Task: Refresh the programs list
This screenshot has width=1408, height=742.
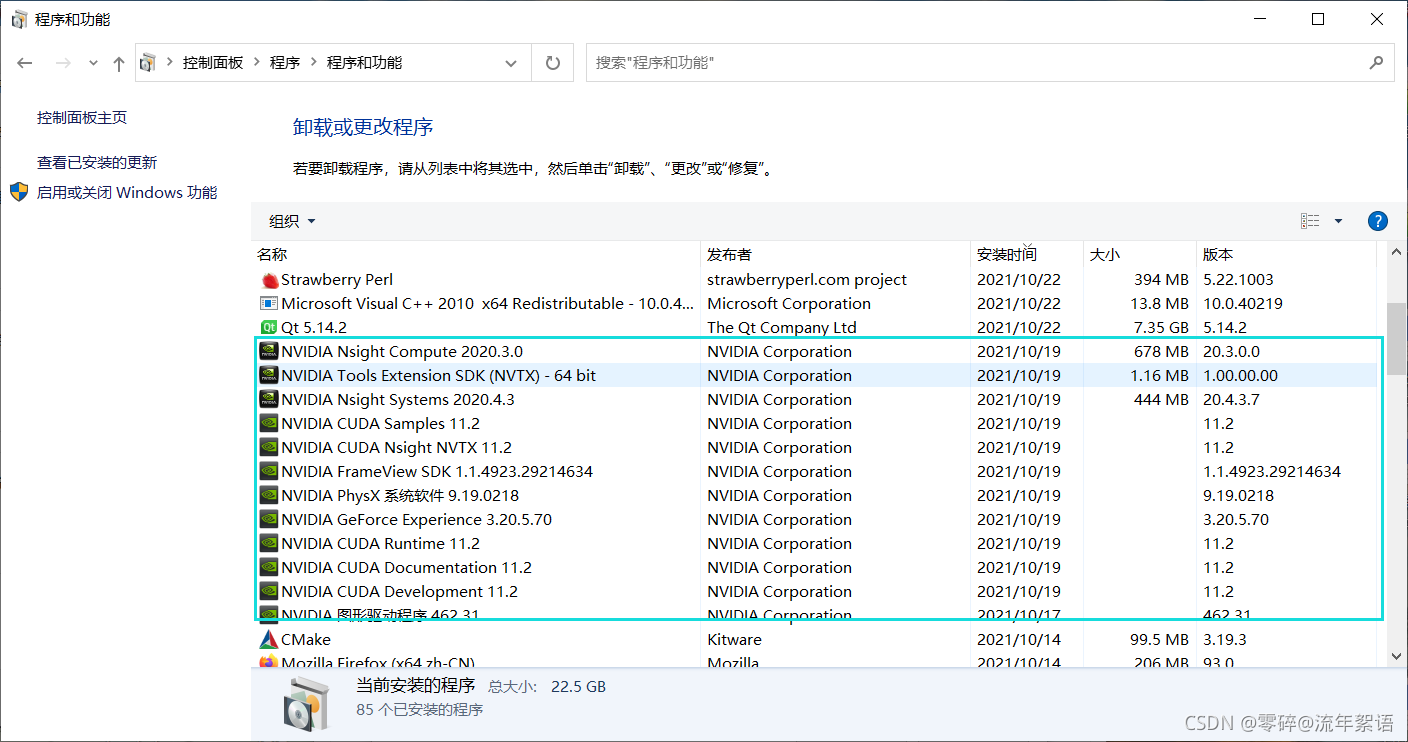Action: coord(553,63)
